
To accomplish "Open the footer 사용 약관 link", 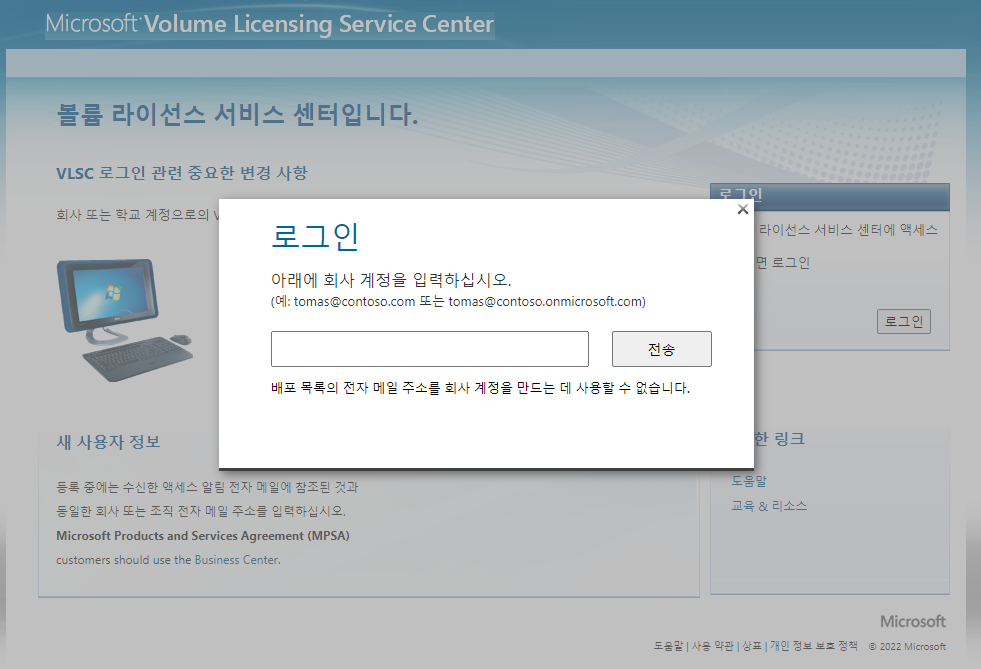I will (x=712, y=646).
